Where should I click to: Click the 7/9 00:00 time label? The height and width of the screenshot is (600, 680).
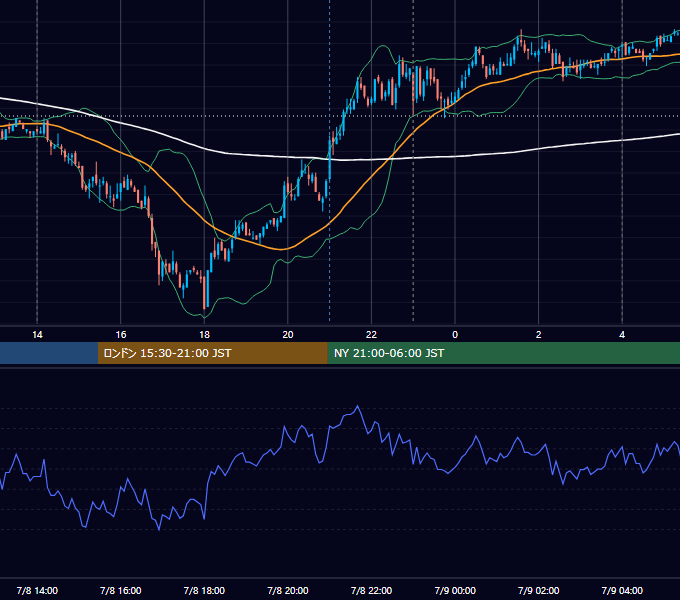point(455,590)
